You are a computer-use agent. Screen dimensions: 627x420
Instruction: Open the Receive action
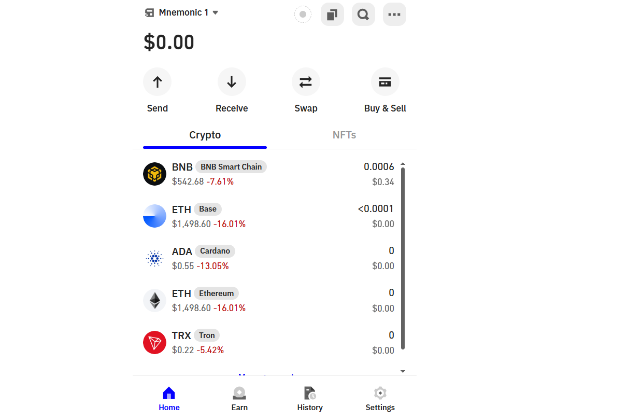point(231,82)
